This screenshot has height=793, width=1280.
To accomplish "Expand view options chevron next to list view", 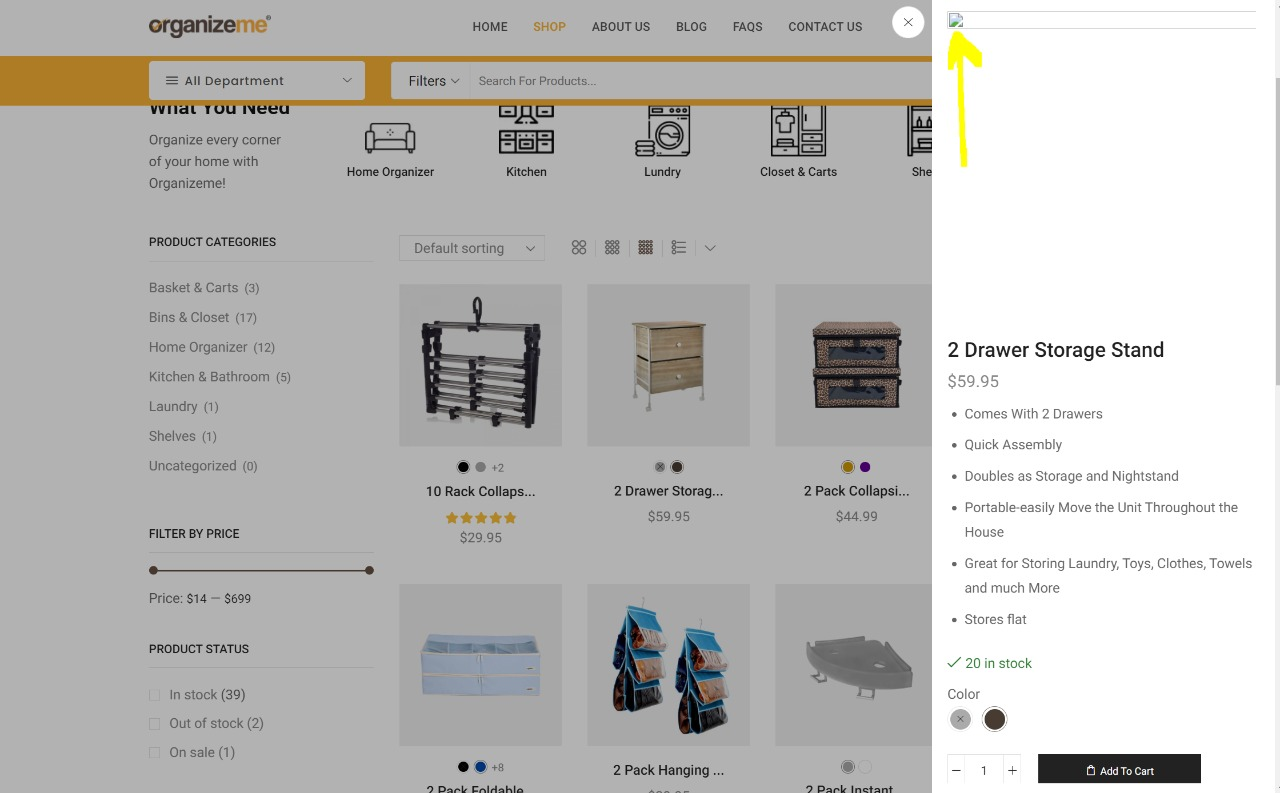I will tap(710, 248).
